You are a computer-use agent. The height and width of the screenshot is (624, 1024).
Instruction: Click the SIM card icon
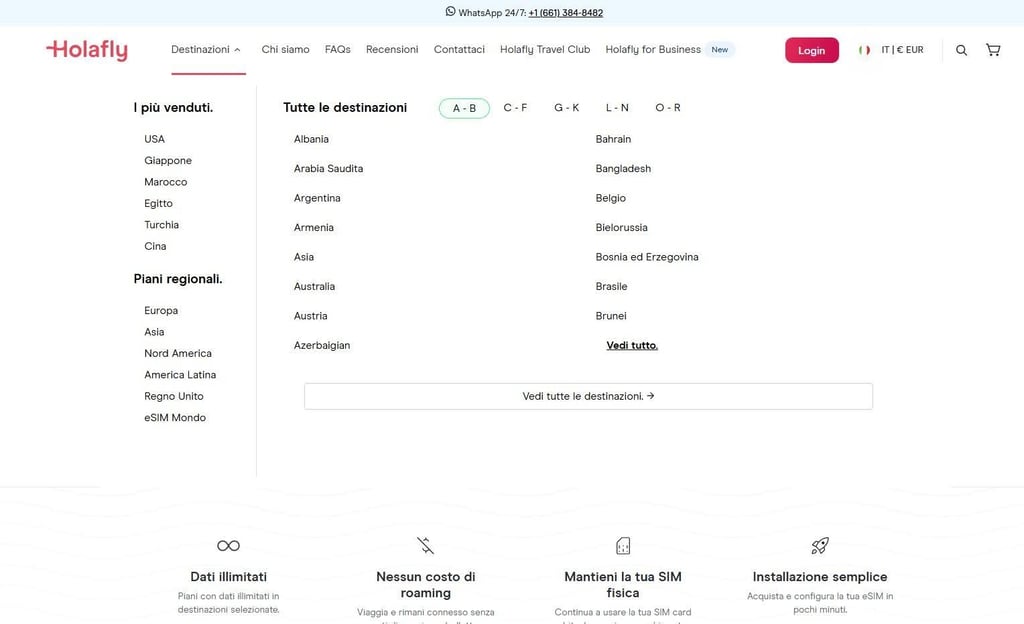623,546
